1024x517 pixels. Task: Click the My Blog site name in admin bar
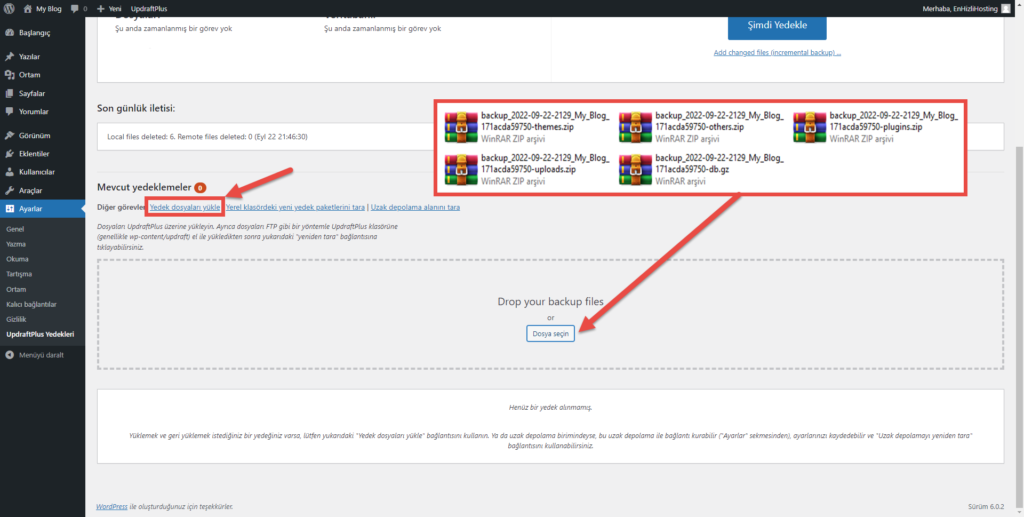48,9
